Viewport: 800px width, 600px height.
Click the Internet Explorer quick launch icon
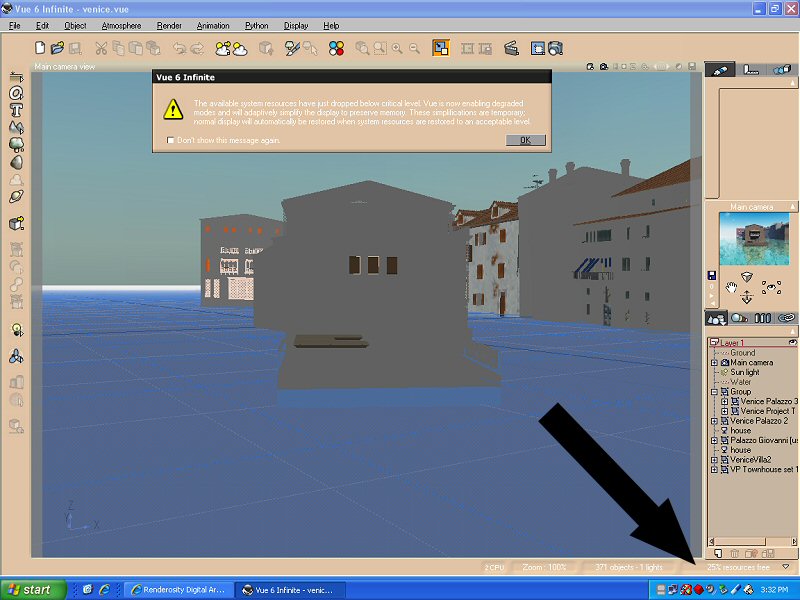tap(105, 590)
